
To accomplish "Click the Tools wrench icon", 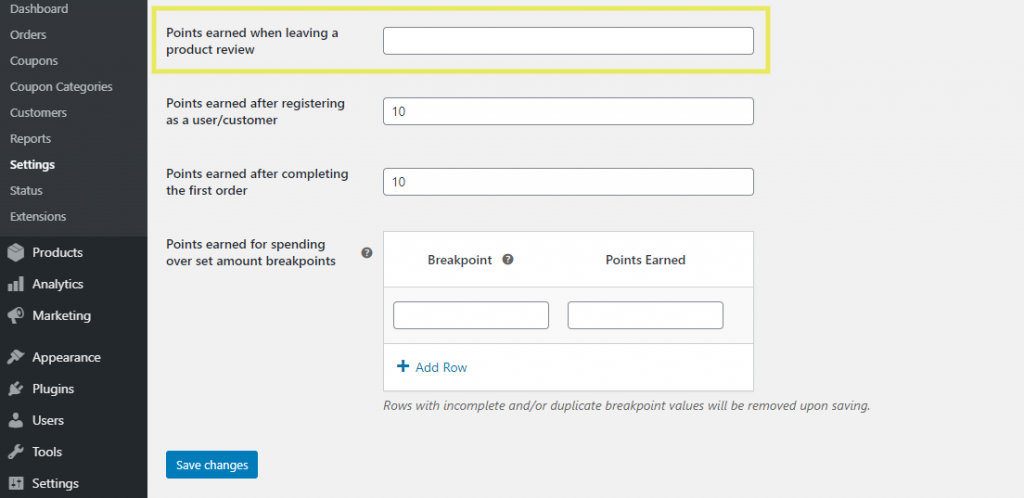I will [x=16, y=452].
